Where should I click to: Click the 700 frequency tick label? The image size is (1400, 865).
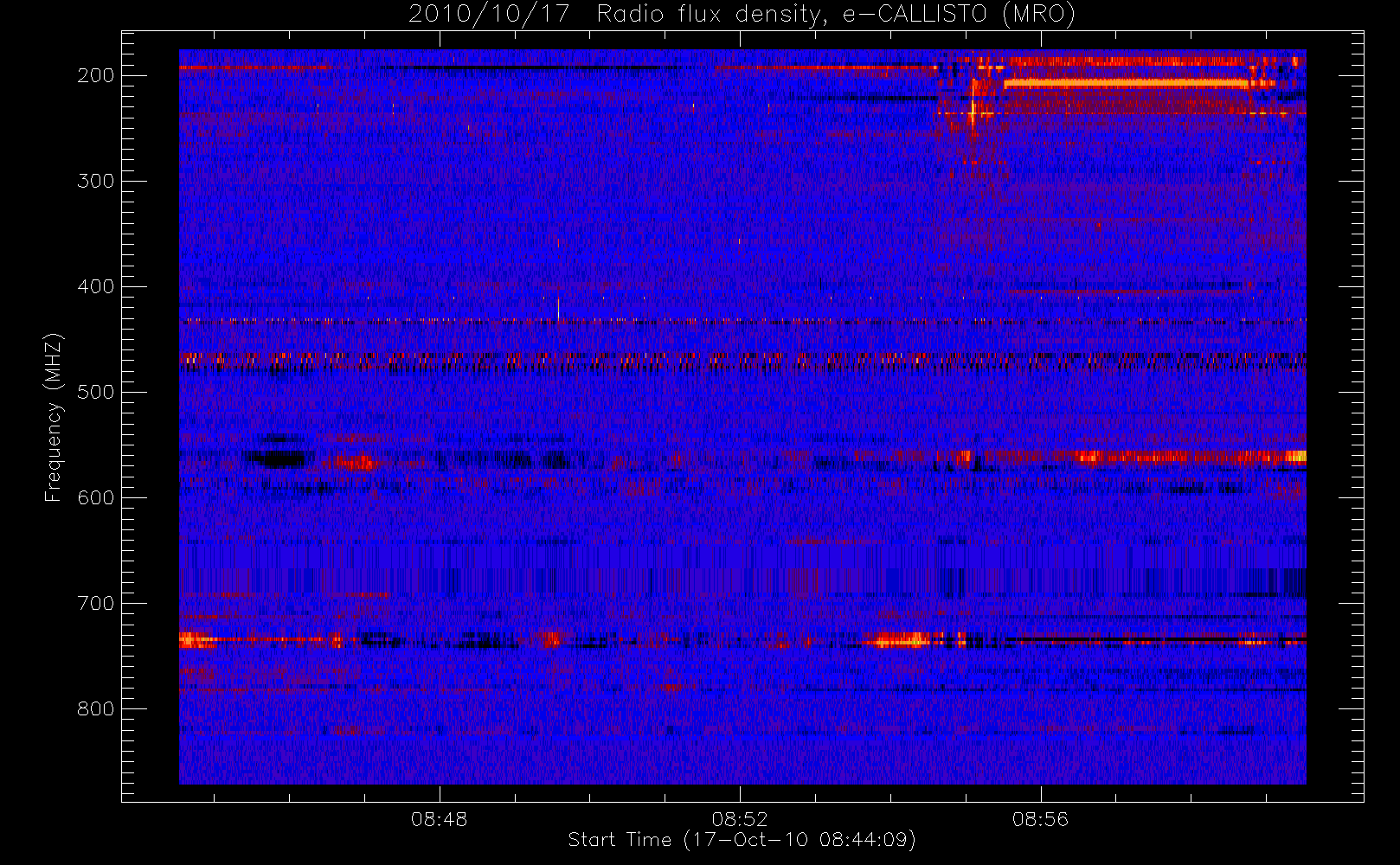coord(96,603)
